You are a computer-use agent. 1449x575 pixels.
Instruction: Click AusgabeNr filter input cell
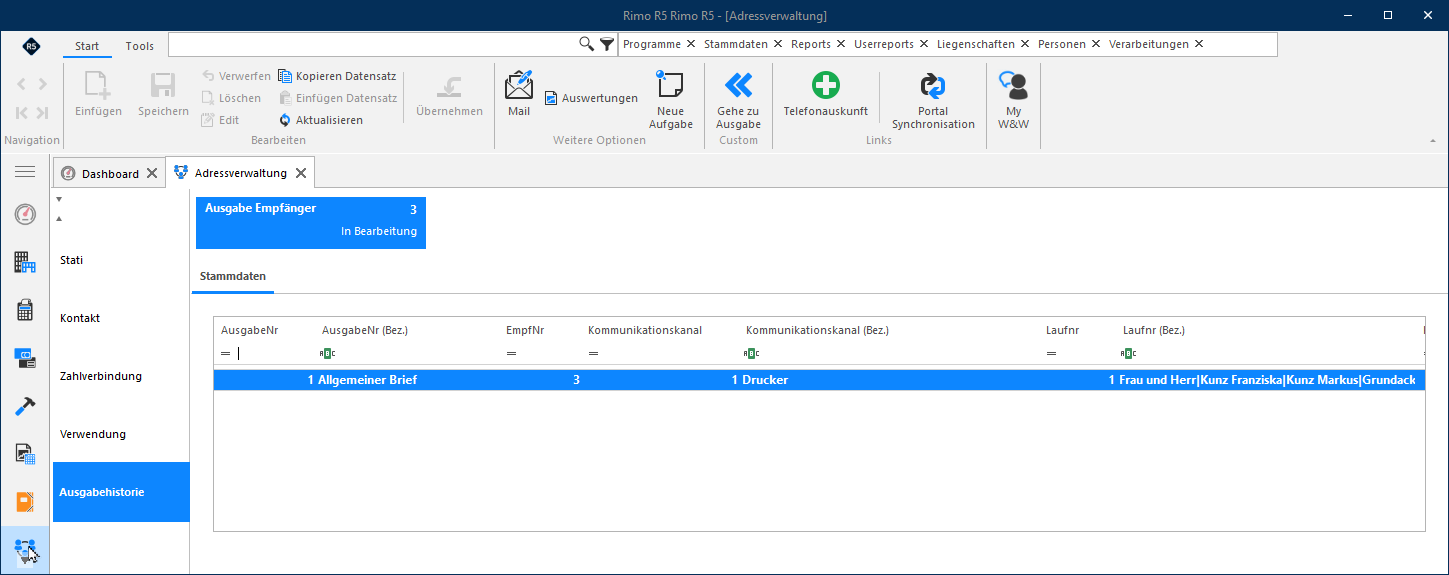(272, 353)
